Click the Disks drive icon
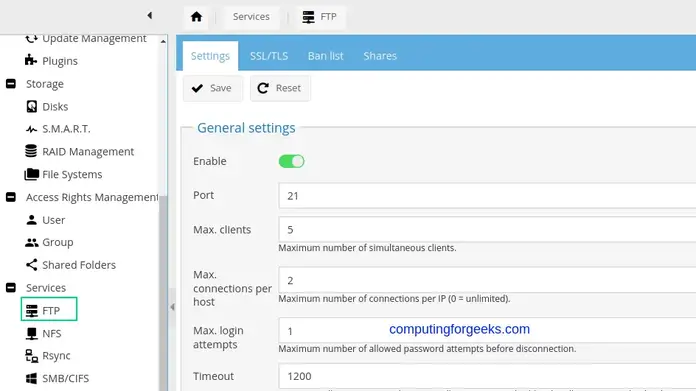The height and width of the screenshot is (391, 696). [32, 107]
